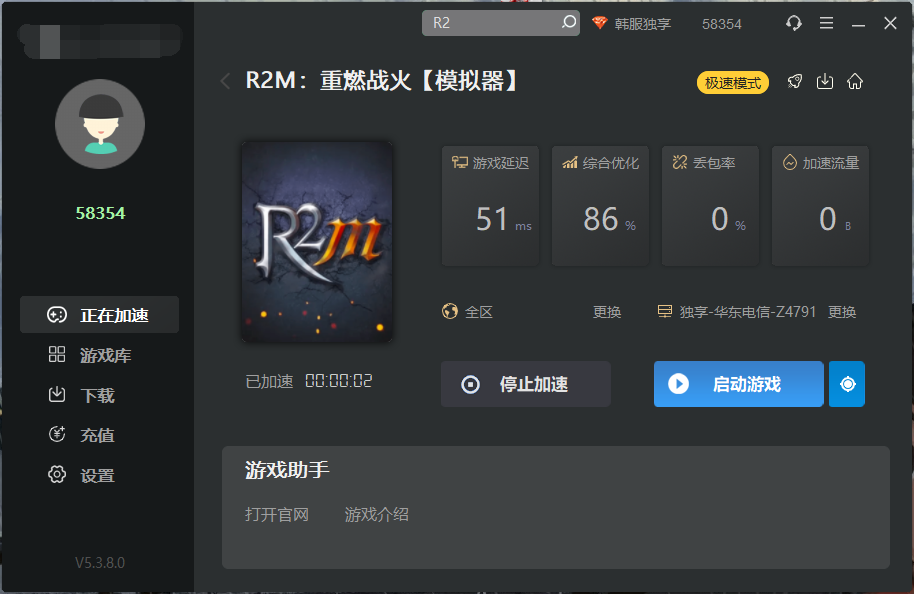Image resolution: width=914 pixels, height=594 pixels.
Task: Click the 全区 region label
Action: click(479, 312)
